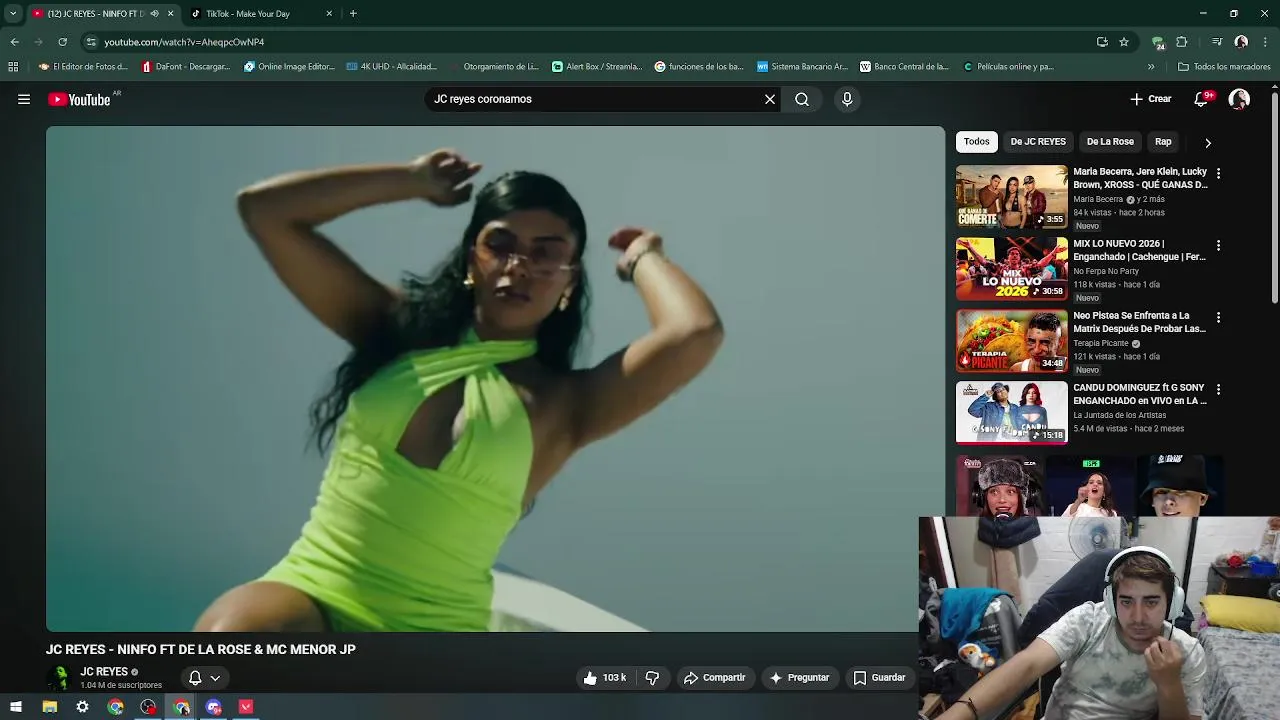Go to YouTube home via the logo

[79, 99]
